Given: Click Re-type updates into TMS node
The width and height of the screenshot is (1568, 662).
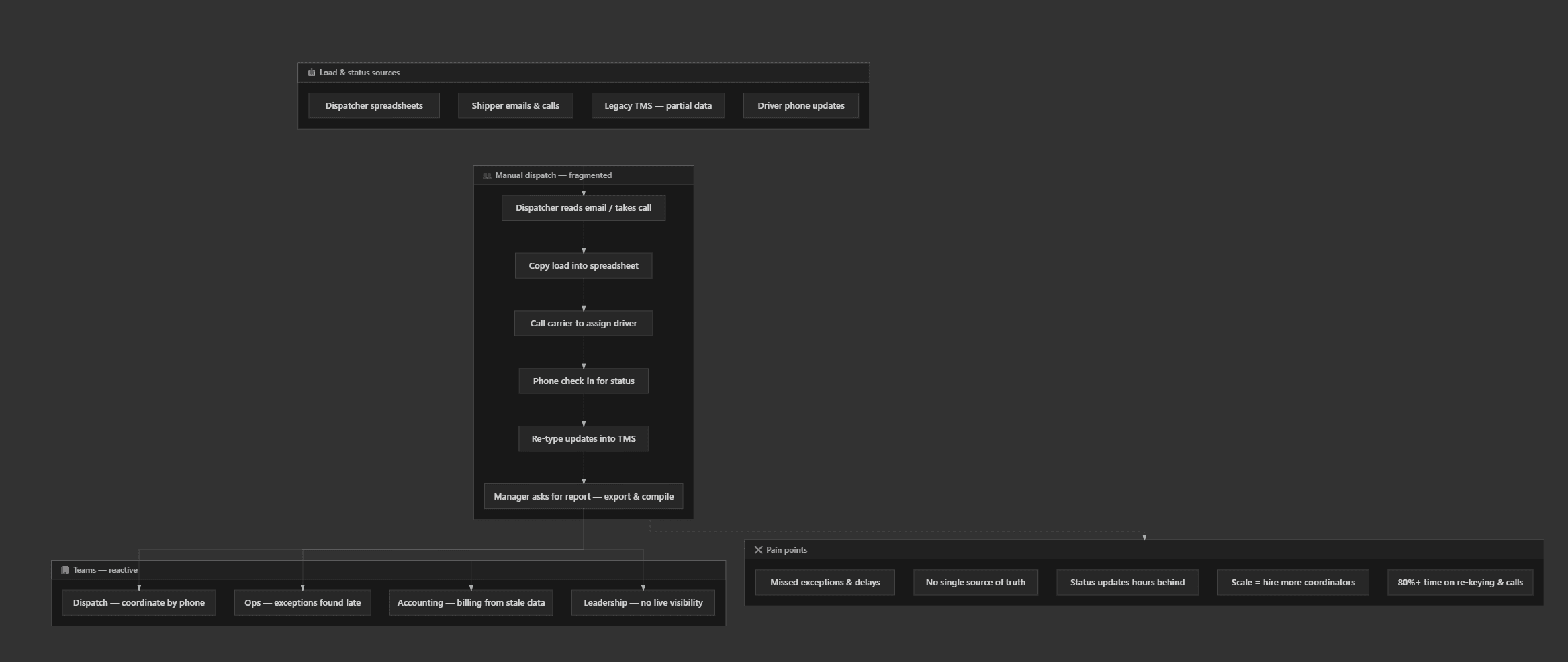Looking at the screenshot, I should [584, 439].
